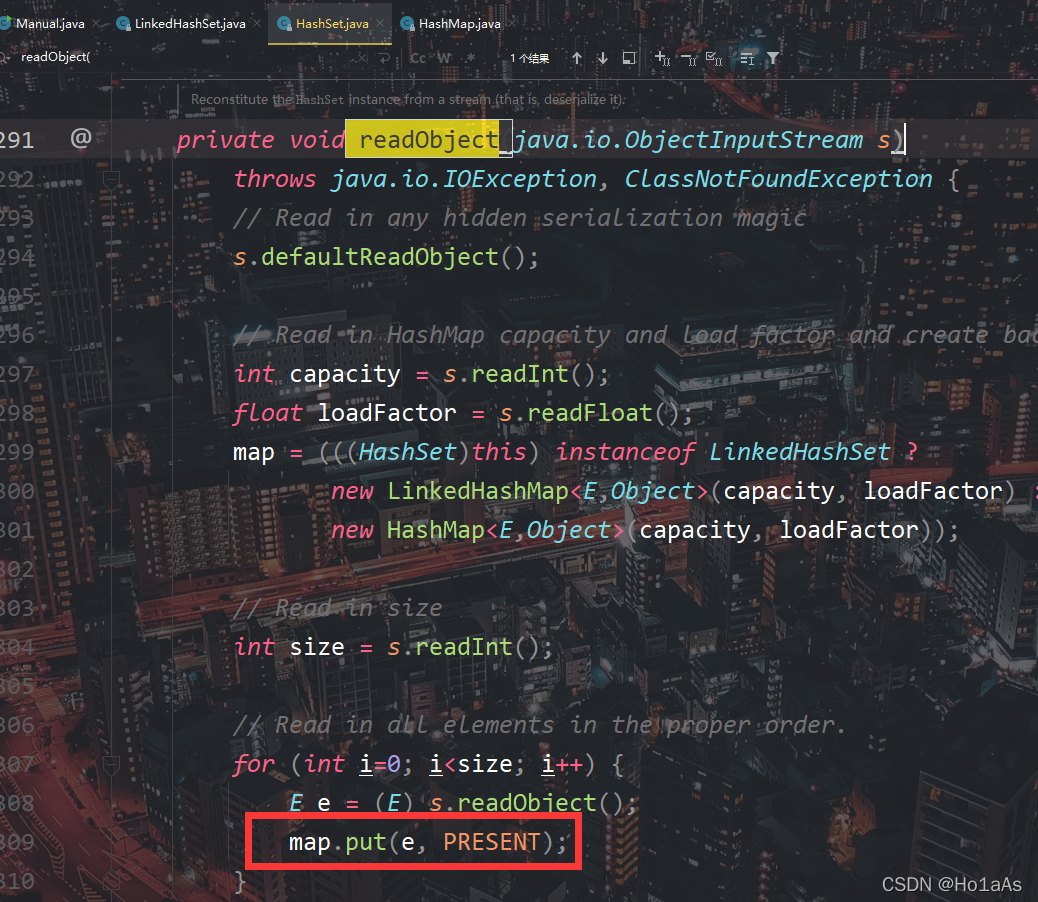Clear the search text with the X icon
This screenshot has height=902, width=1038.
point(362,58)
